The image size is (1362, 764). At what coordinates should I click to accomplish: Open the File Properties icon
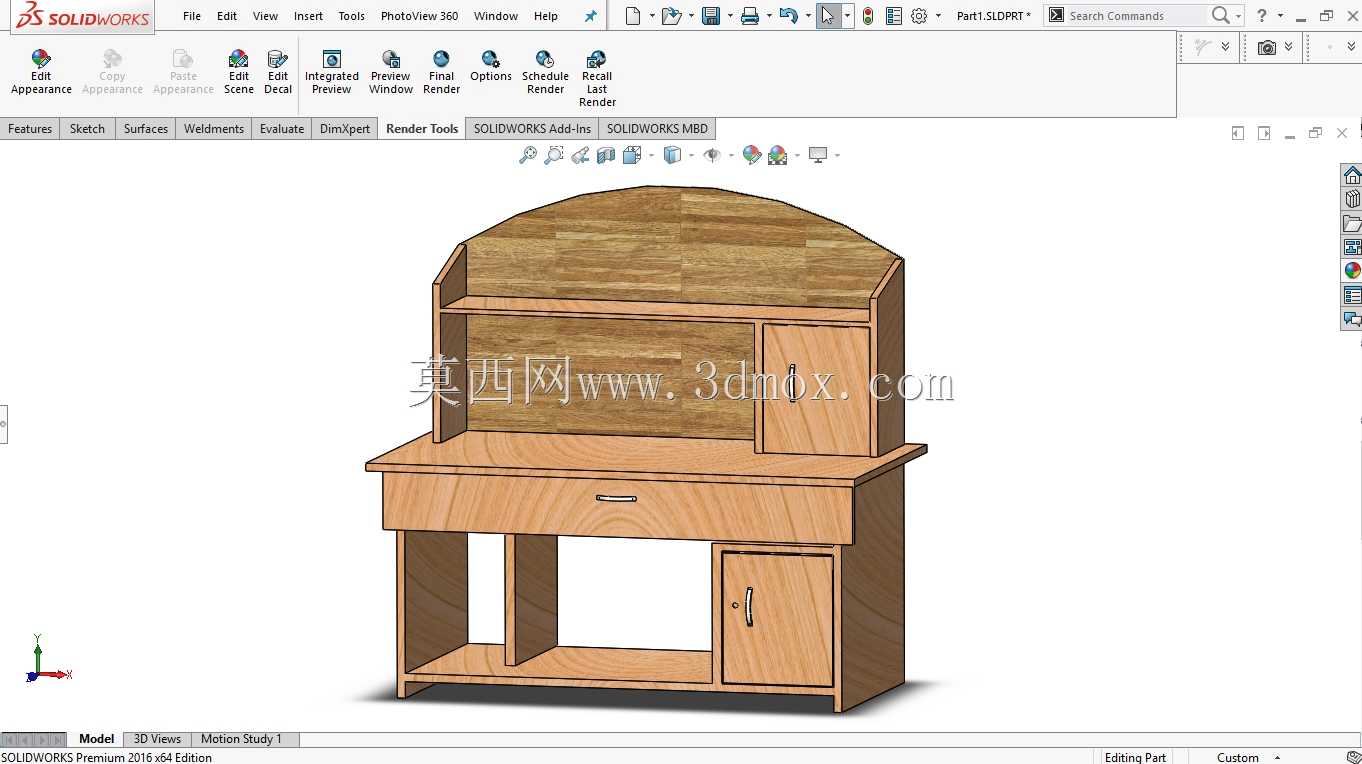tap(894, 16)
